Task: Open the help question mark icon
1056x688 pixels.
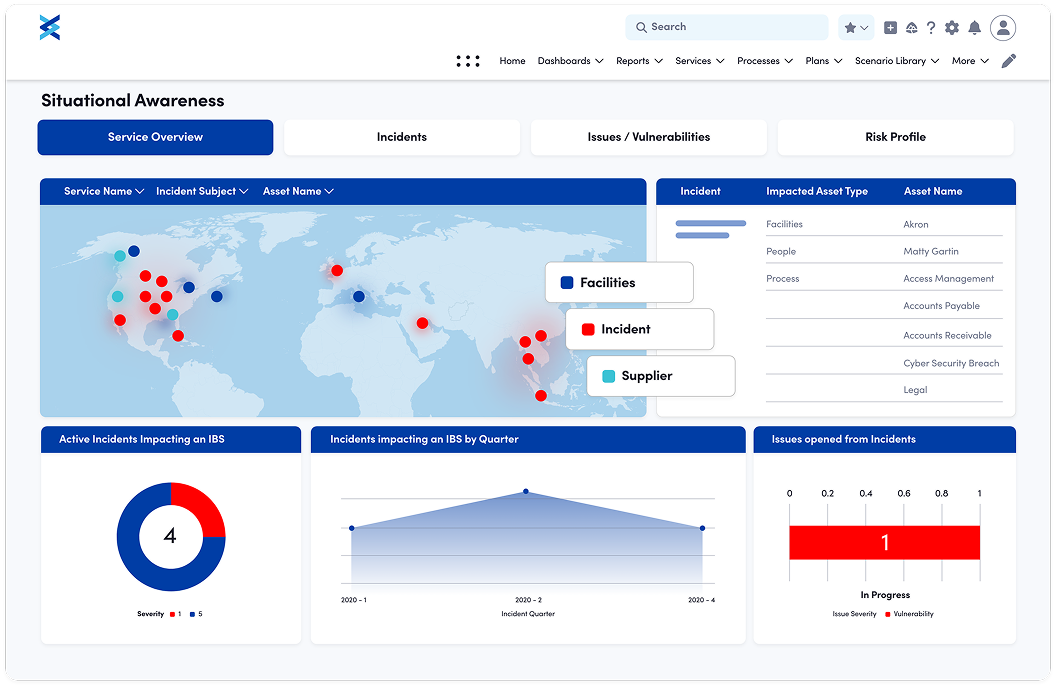Action: [x=931, y=28]
